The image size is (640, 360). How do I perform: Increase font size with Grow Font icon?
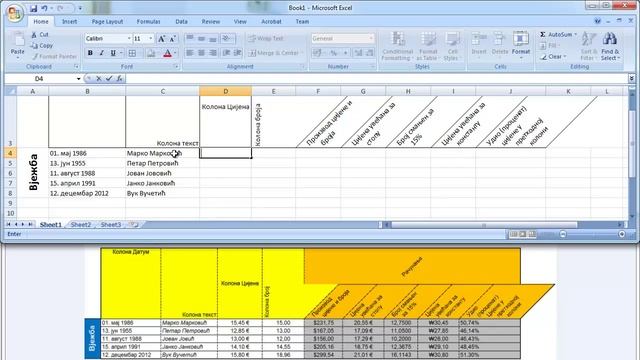(x=162, y=38)
